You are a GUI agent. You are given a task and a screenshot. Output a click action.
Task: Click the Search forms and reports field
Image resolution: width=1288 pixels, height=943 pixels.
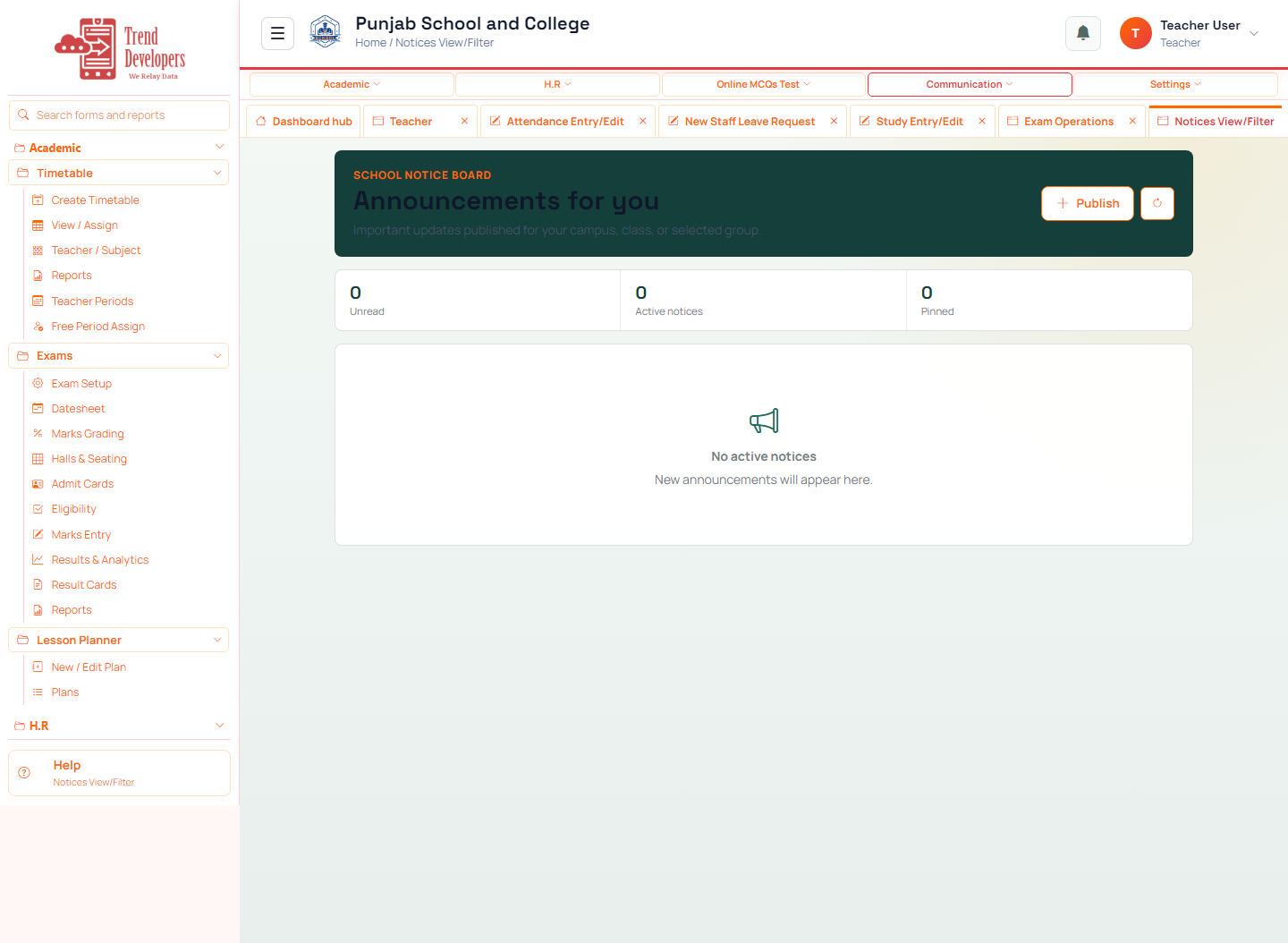119,115
